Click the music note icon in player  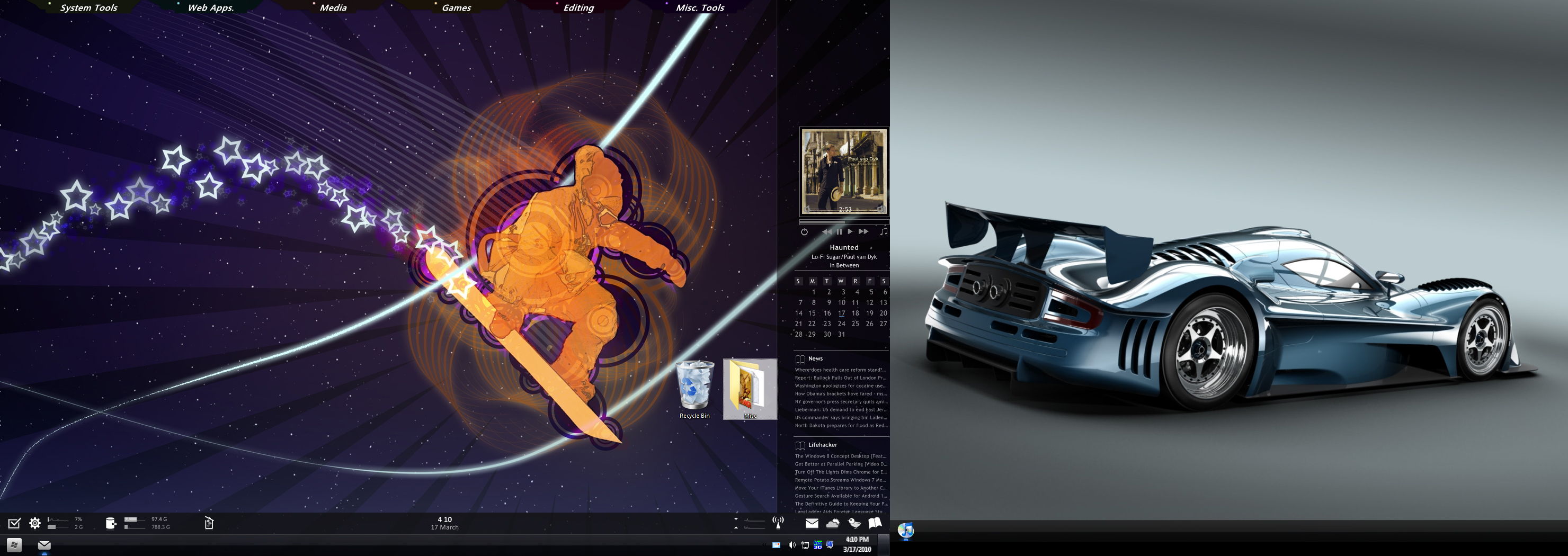pyautogui.click(x=884, y=232)
